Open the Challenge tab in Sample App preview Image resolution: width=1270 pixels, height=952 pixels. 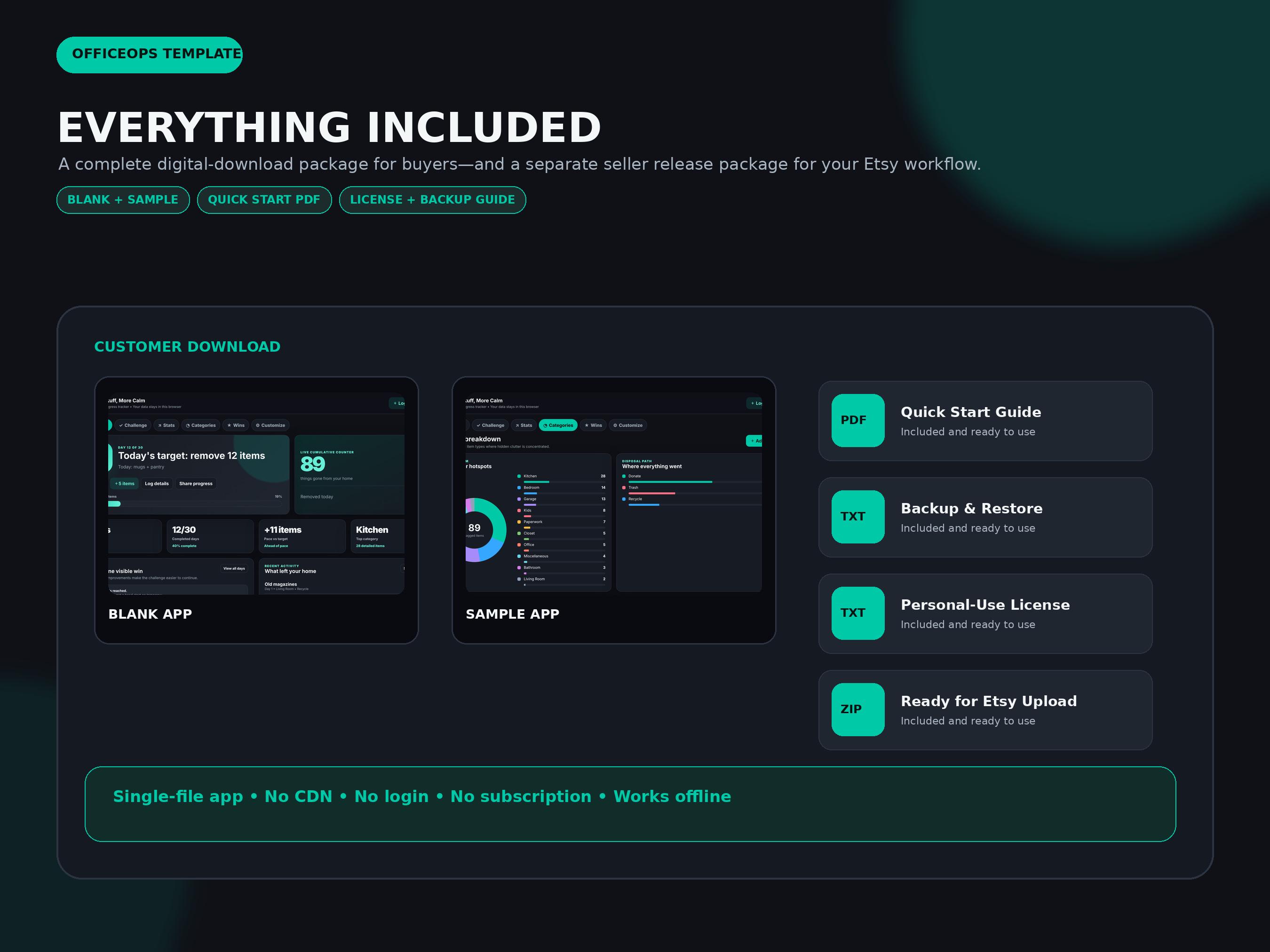click(490, 425)
